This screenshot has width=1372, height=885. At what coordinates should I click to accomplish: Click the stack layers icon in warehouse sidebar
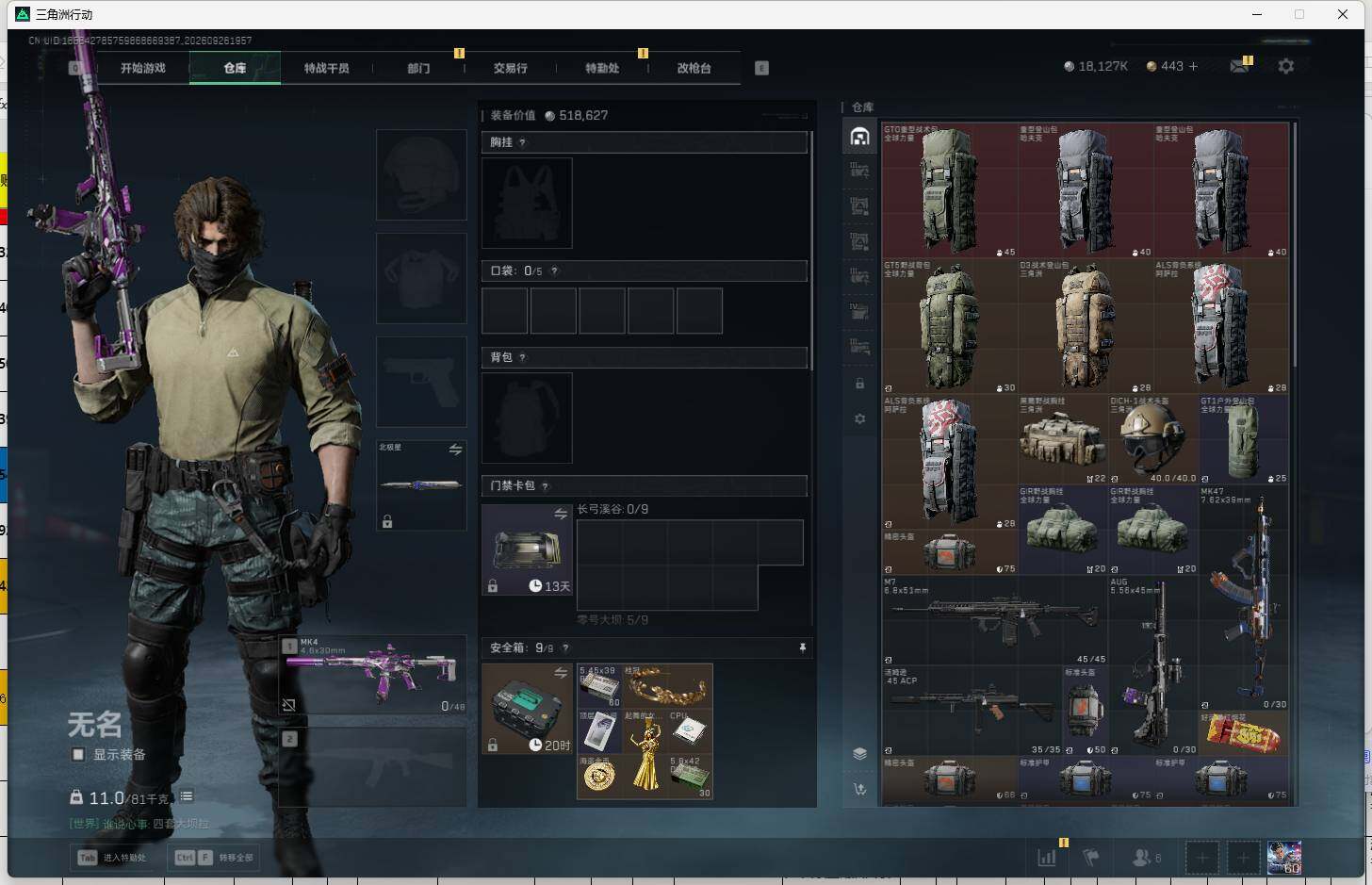click(x=859, y=753)
